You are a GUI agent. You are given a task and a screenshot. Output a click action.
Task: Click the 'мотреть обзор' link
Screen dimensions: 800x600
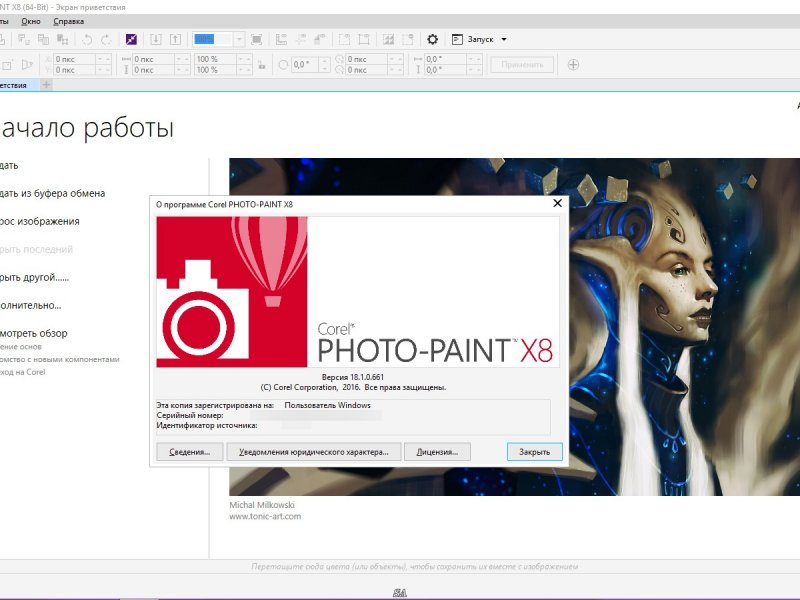coord(33,334)
